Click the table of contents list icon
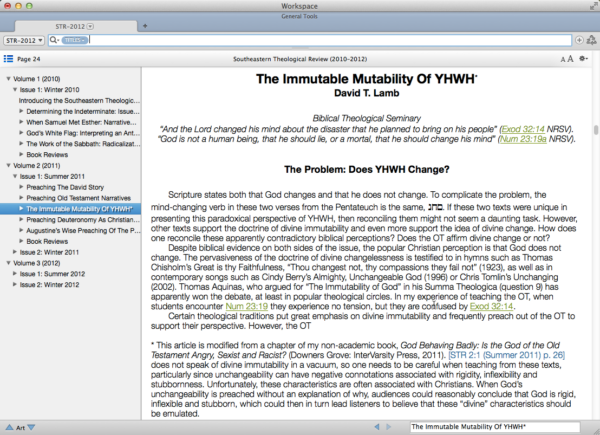This screenshot has height=435, width=600. pyautogui.click(x=8, y=60)
